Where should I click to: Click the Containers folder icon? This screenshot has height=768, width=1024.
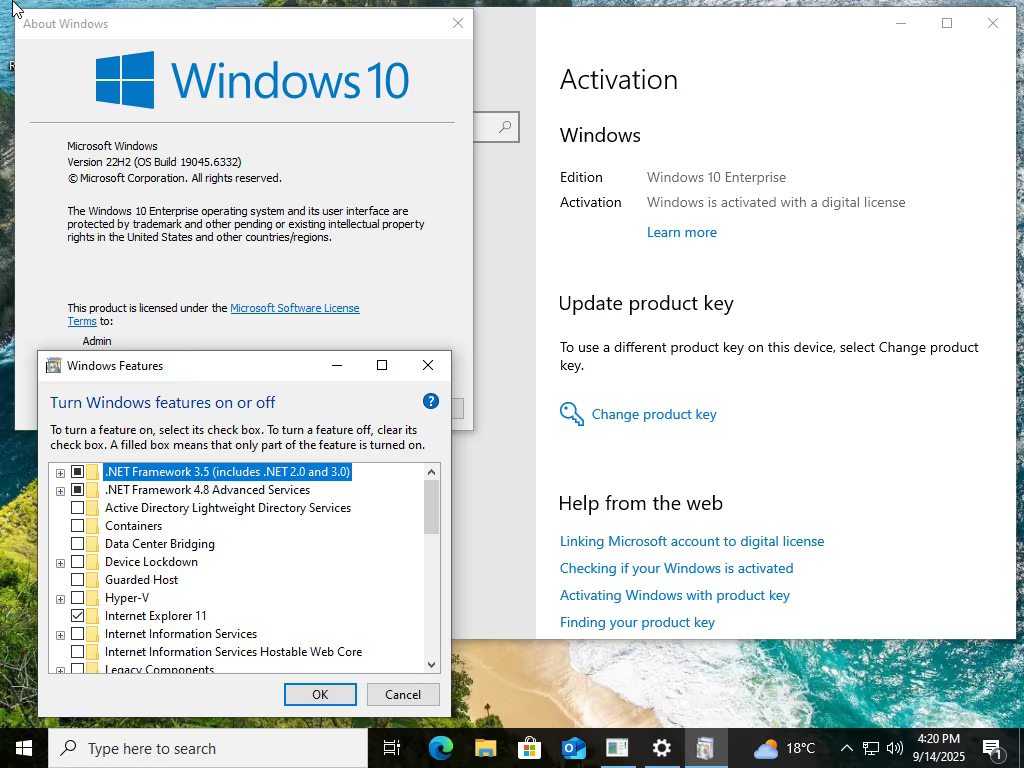click(93, 526)
